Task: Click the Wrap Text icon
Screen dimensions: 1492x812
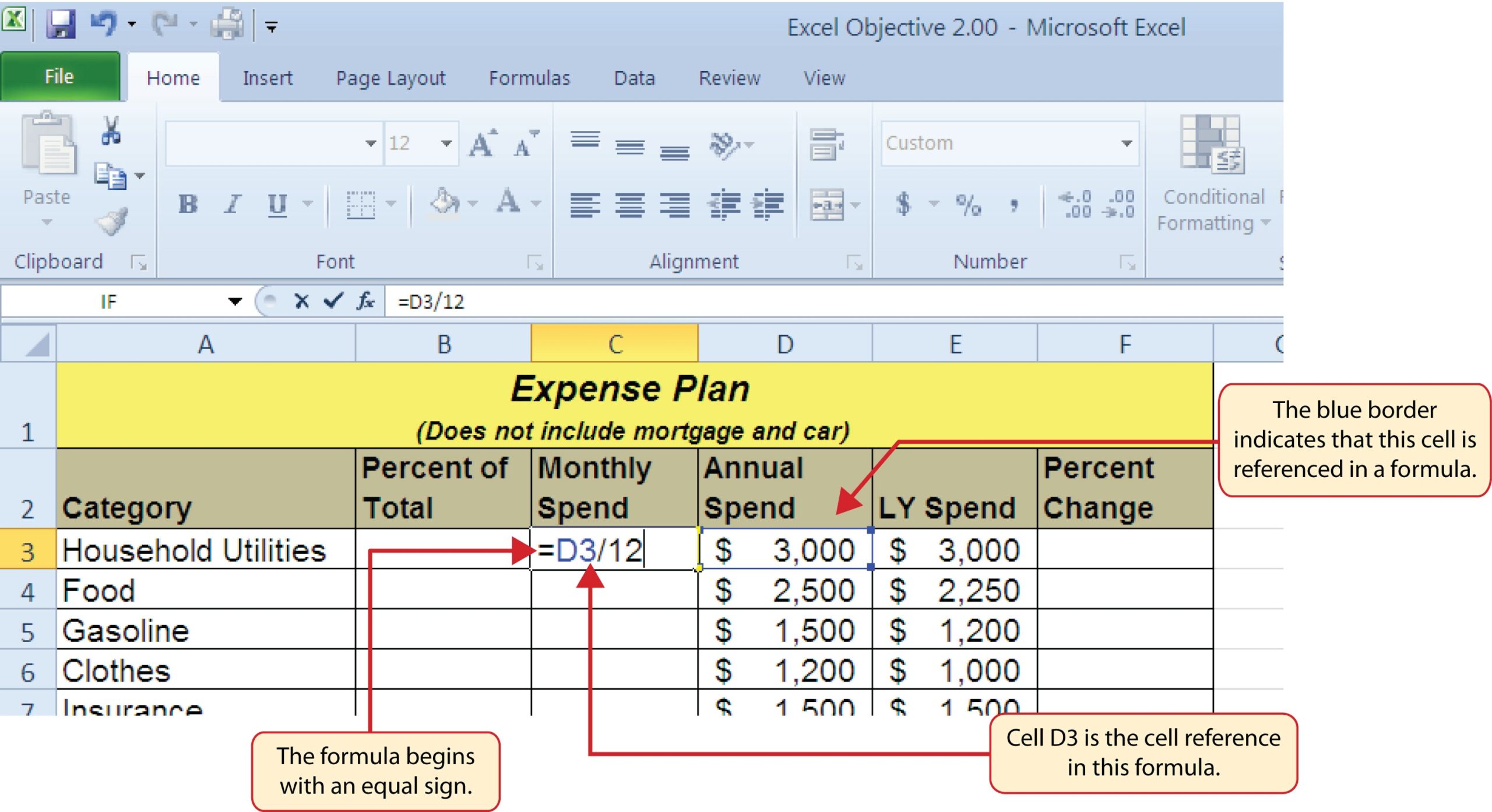Action: [x=826, y=144]
